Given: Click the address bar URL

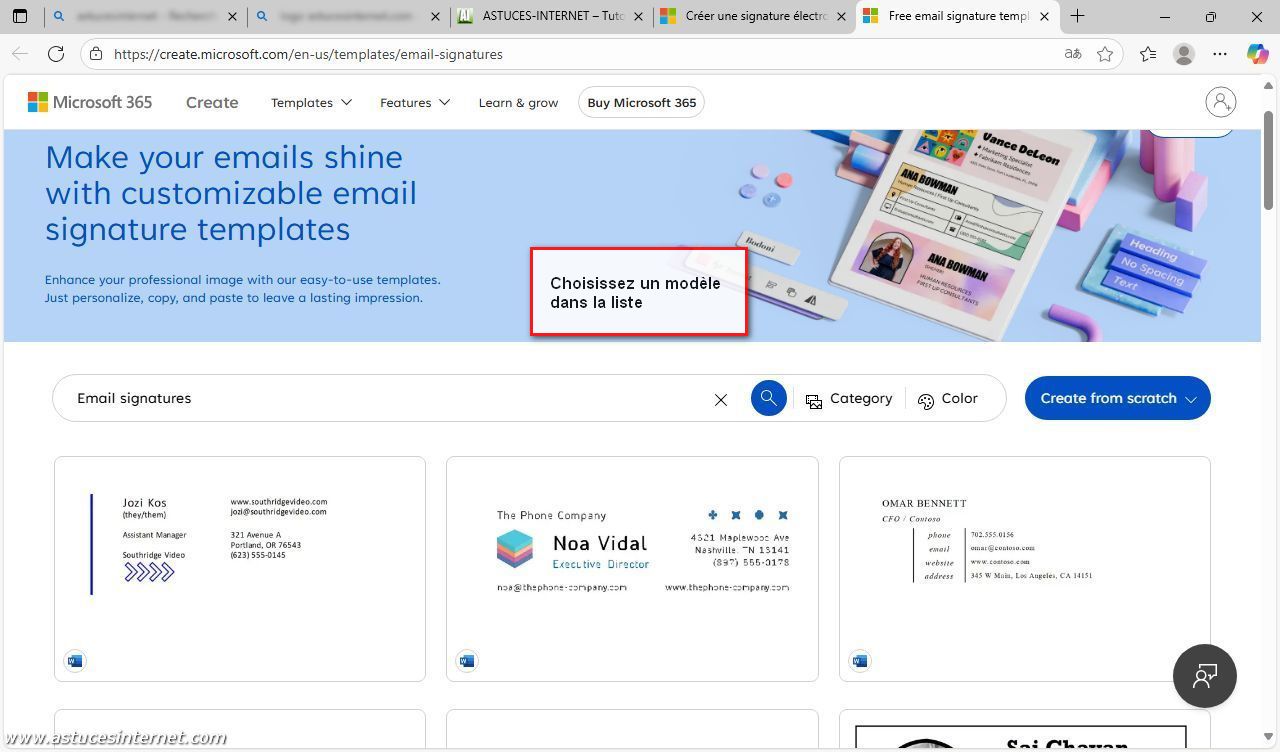Looking at the screenshot, I should (x=308, y=54).
